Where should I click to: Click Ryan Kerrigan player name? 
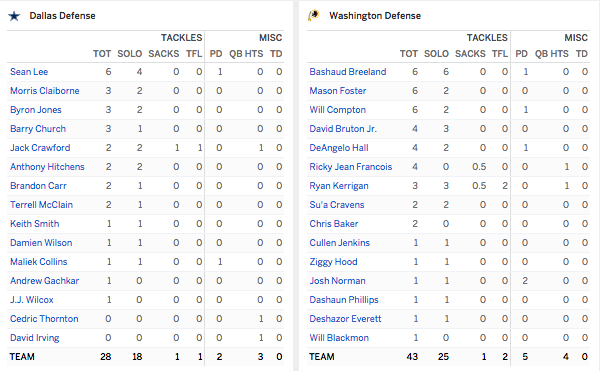339,186
